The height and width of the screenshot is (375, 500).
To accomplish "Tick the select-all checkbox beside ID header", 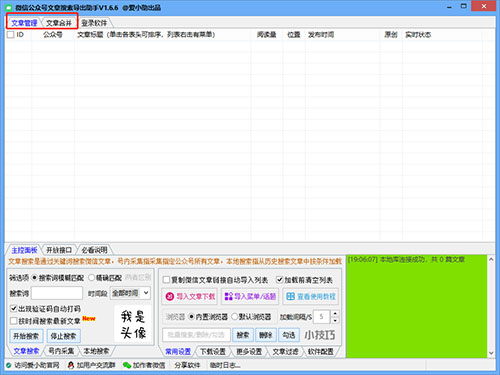I will (x=10, y=35).
